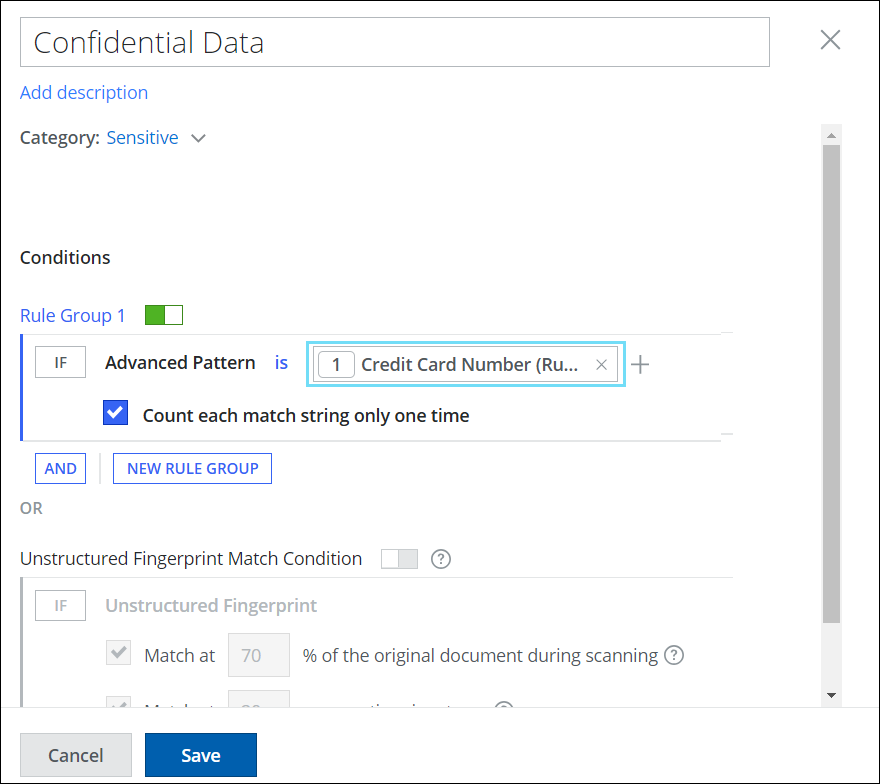Click the AND button
880x784 pixels.
click(61, 468)
